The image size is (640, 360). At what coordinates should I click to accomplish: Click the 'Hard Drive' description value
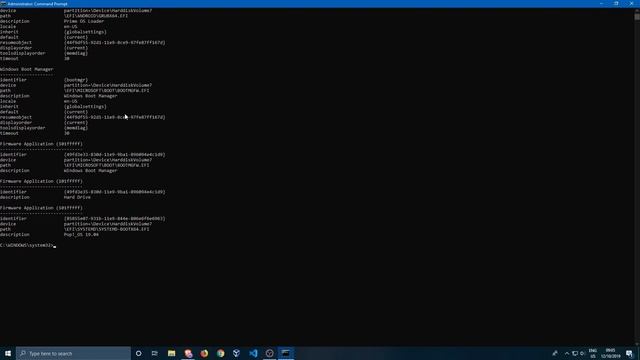77,197
